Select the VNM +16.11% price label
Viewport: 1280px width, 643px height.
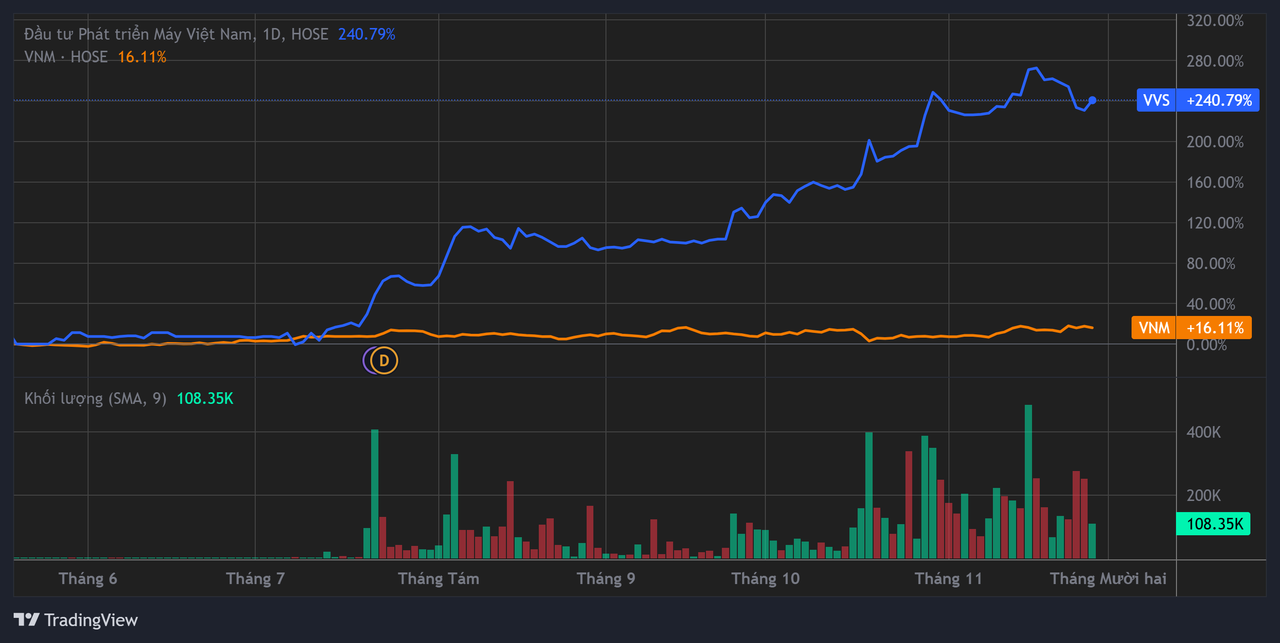[x=1191, y=328]
